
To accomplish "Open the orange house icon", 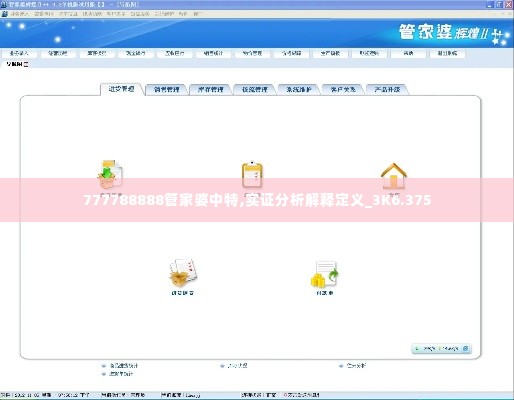I will click(x=394, y=175).
